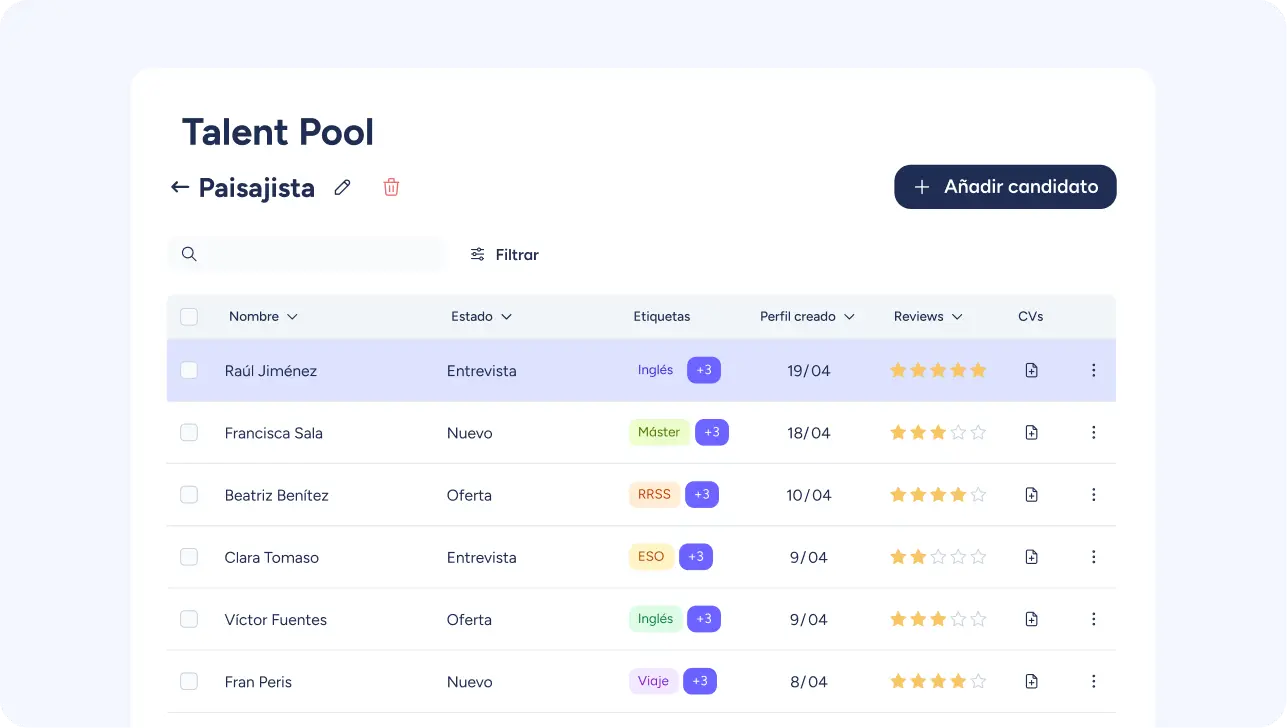The image size is (1287, 728).
Task: Open the Estado column dropdown
Action: coord(481,317)
